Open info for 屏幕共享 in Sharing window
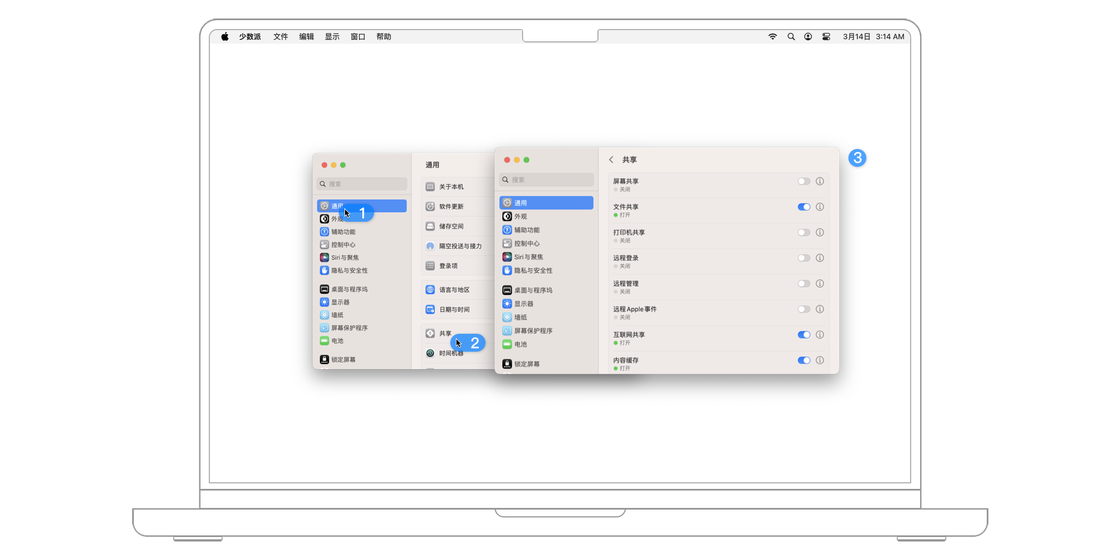Image resolution: width=1120 pixels, height=560 pixels. (819, 181)
